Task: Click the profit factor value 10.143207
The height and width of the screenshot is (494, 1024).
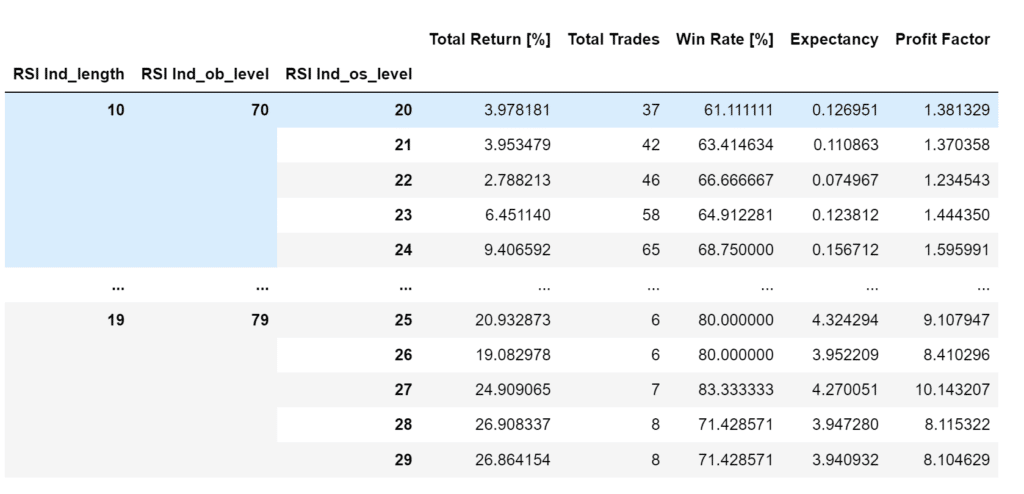Action: (x=952, y=390)
